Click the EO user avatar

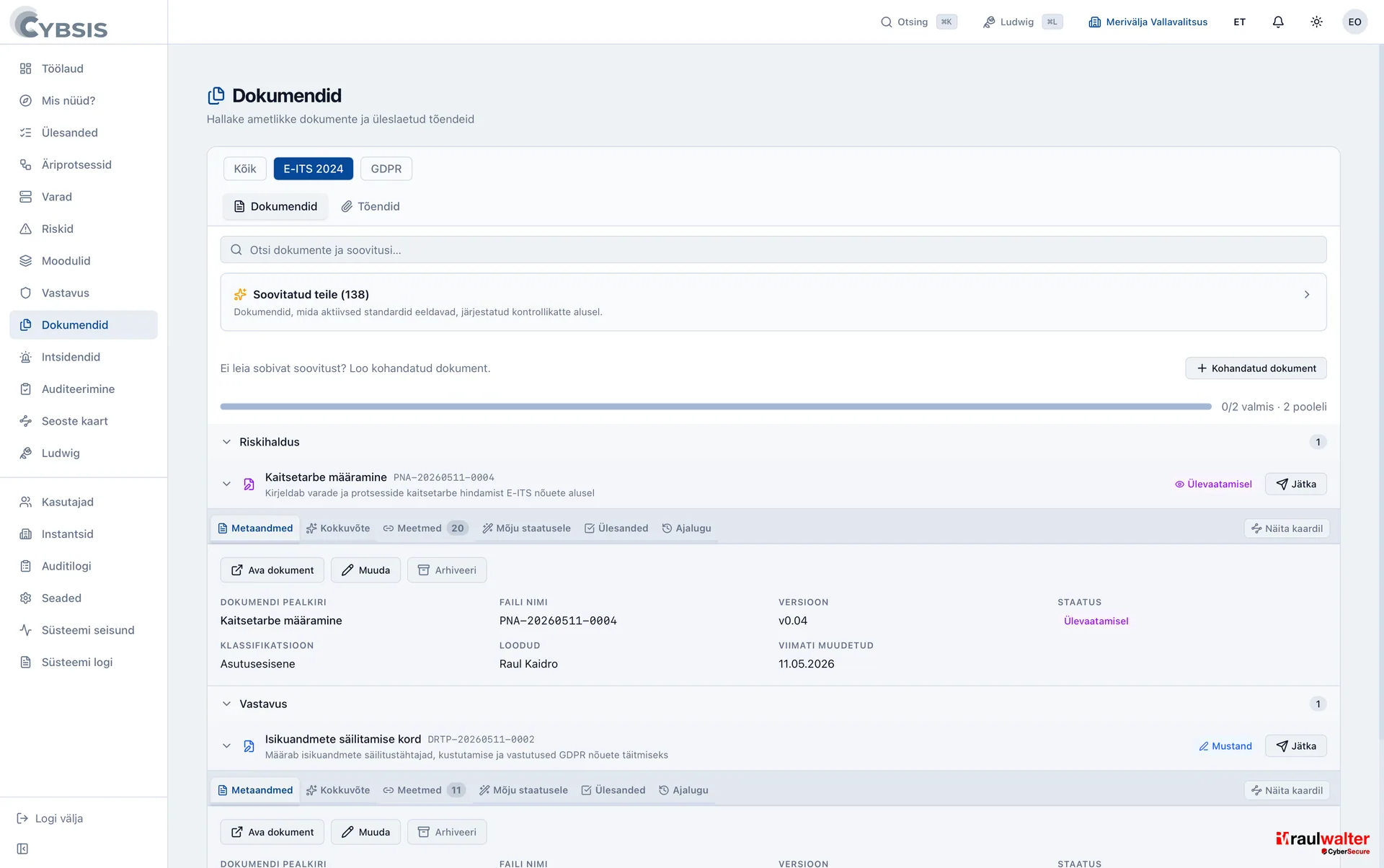[1354, 22]
